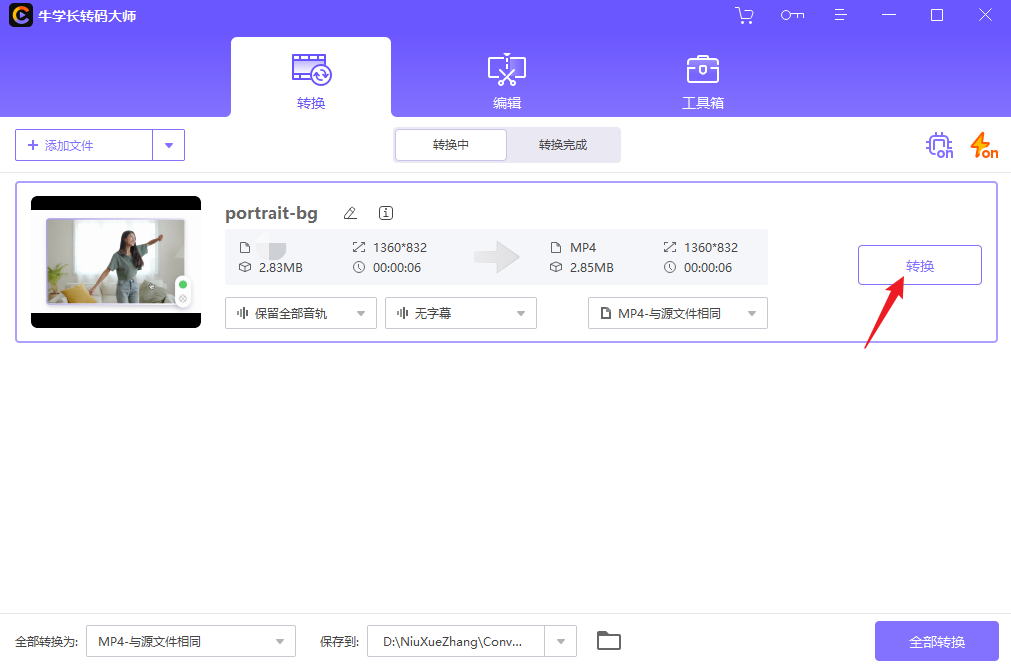Open the 工具箱 toolbox tab
The height and width of the screenshot is (665, 1011).
(x=702, y=78)
